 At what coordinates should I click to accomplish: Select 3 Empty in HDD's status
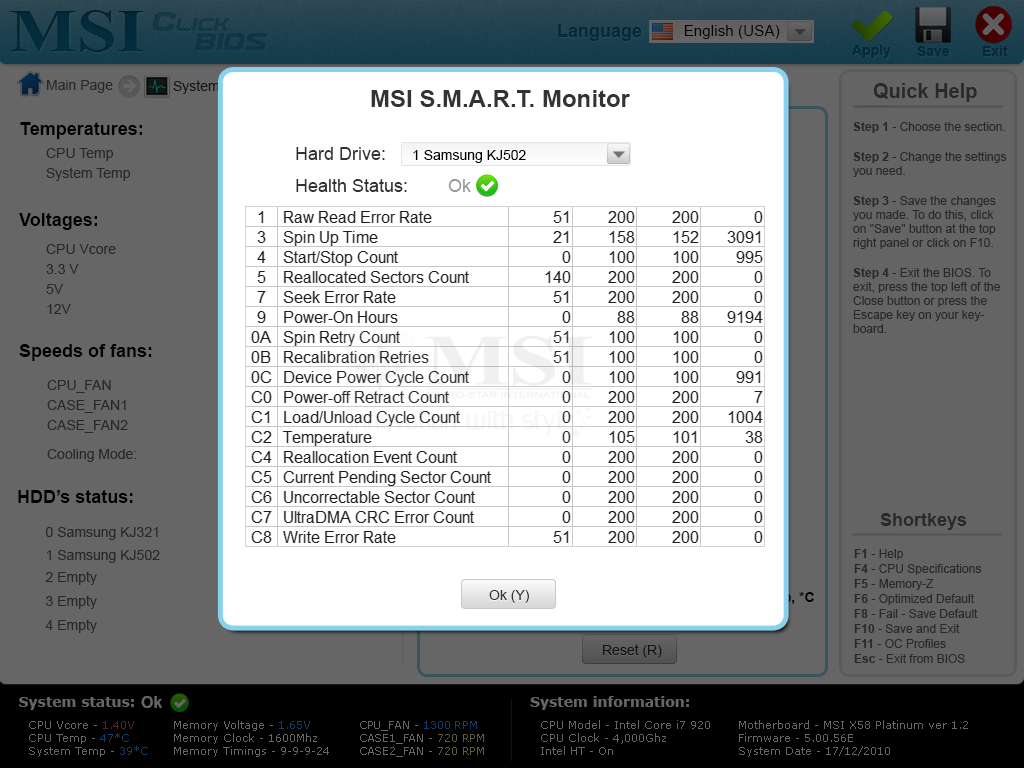[71, 601]
